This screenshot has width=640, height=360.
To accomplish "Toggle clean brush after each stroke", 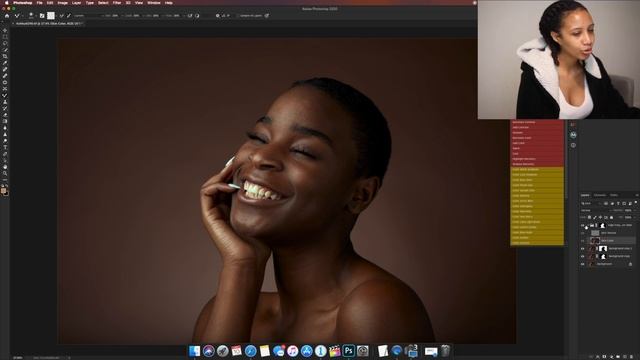I will click(68, 16).
